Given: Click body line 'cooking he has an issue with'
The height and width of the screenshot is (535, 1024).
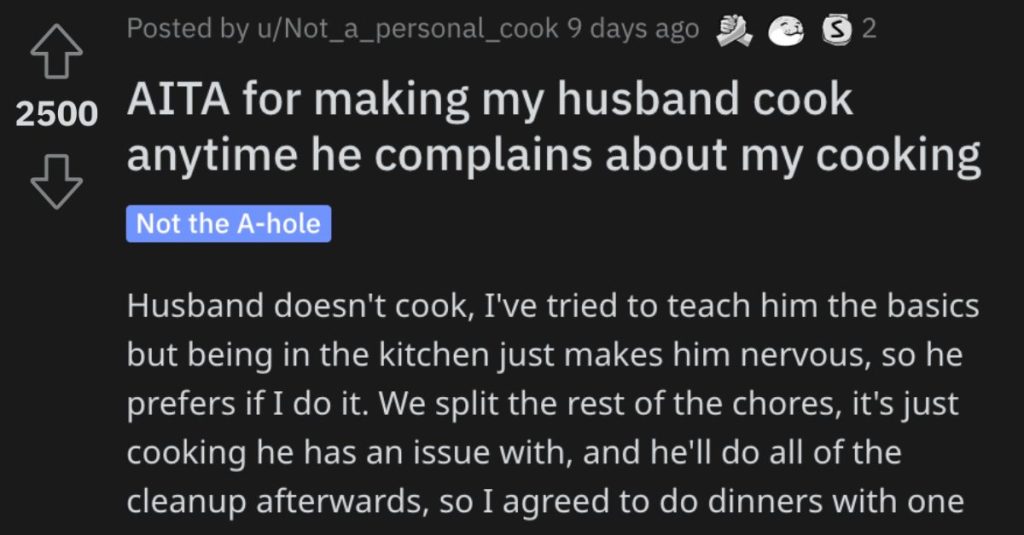Looking at the screenshot, I should coord(514,452).
